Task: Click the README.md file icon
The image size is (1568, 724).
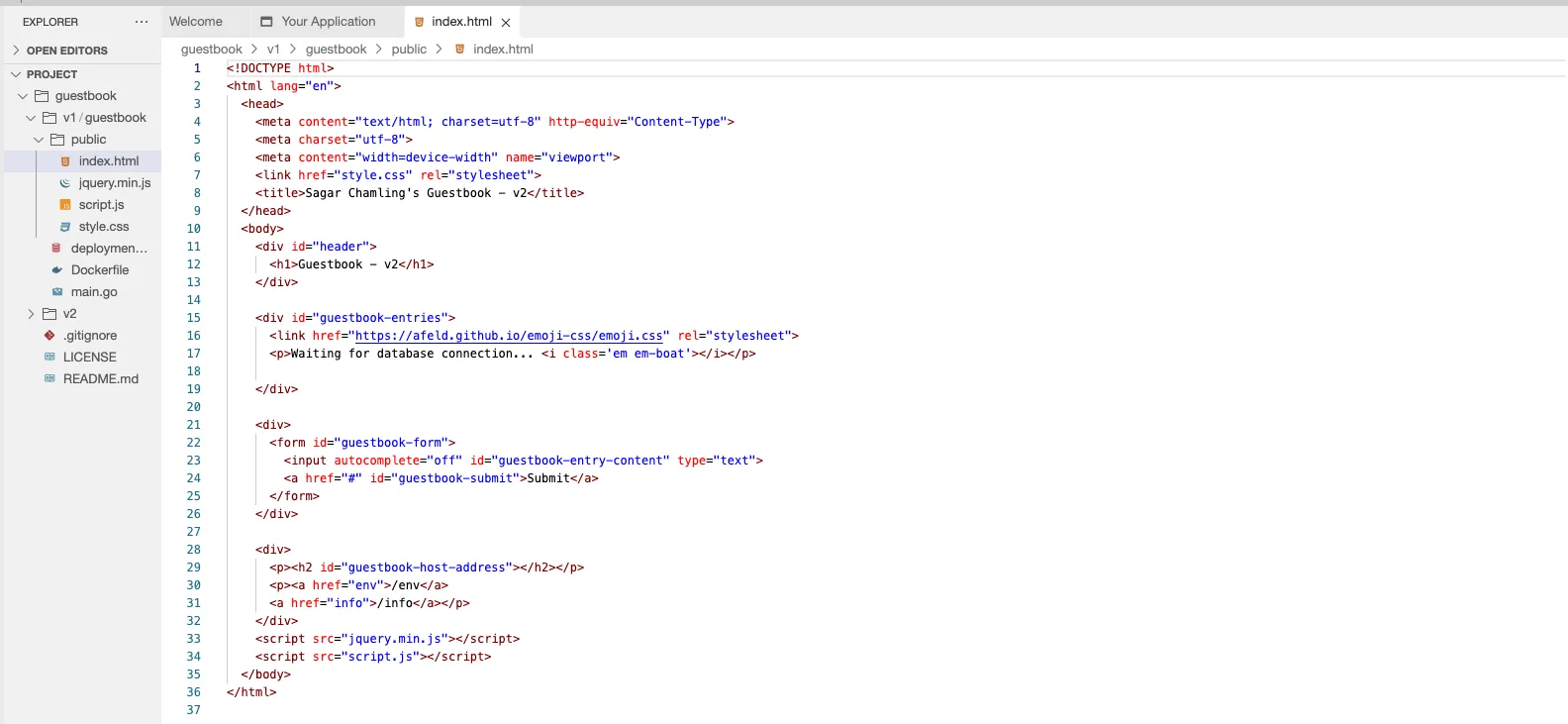Action: 49,379
